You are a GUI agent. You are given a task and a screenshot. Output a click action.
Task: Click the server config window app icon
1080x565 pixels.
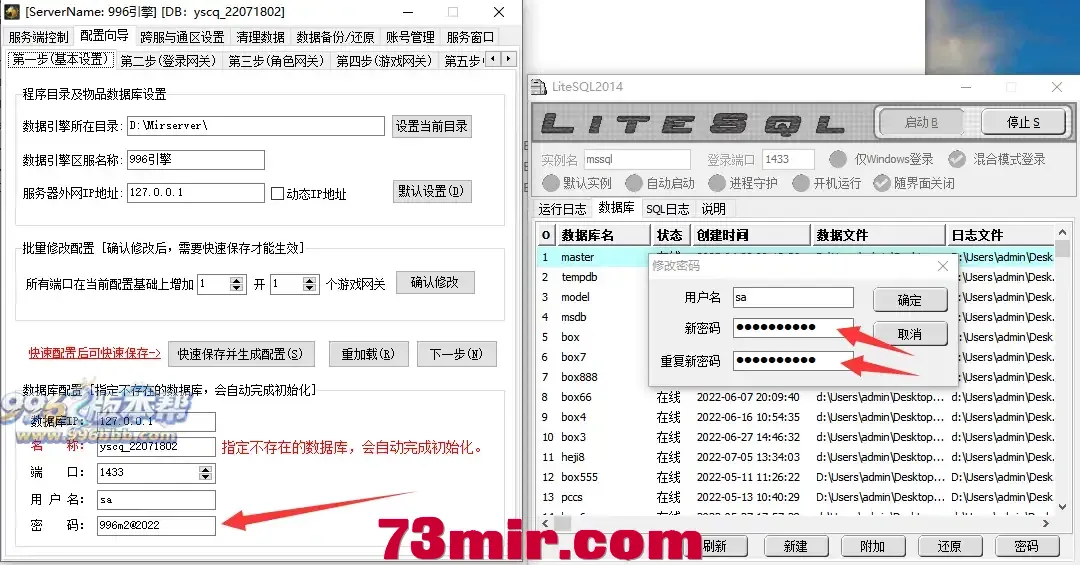(x=11, y=12)
